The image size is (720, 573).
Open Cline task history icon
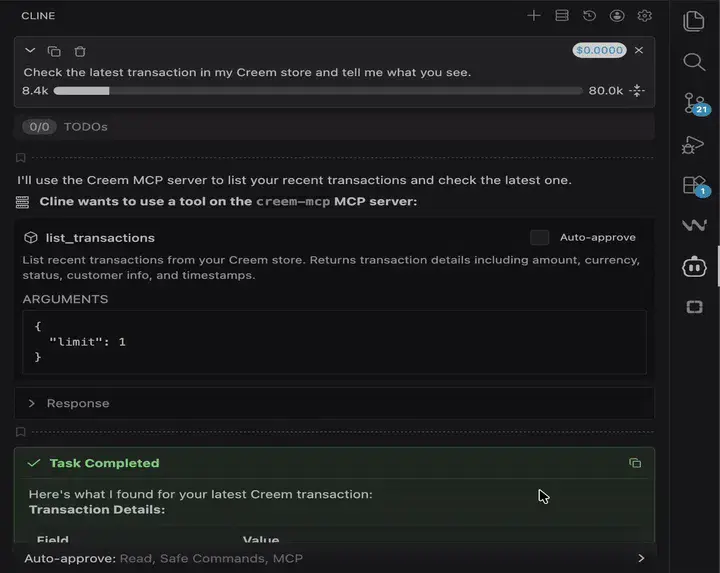(x=589, y=16)
